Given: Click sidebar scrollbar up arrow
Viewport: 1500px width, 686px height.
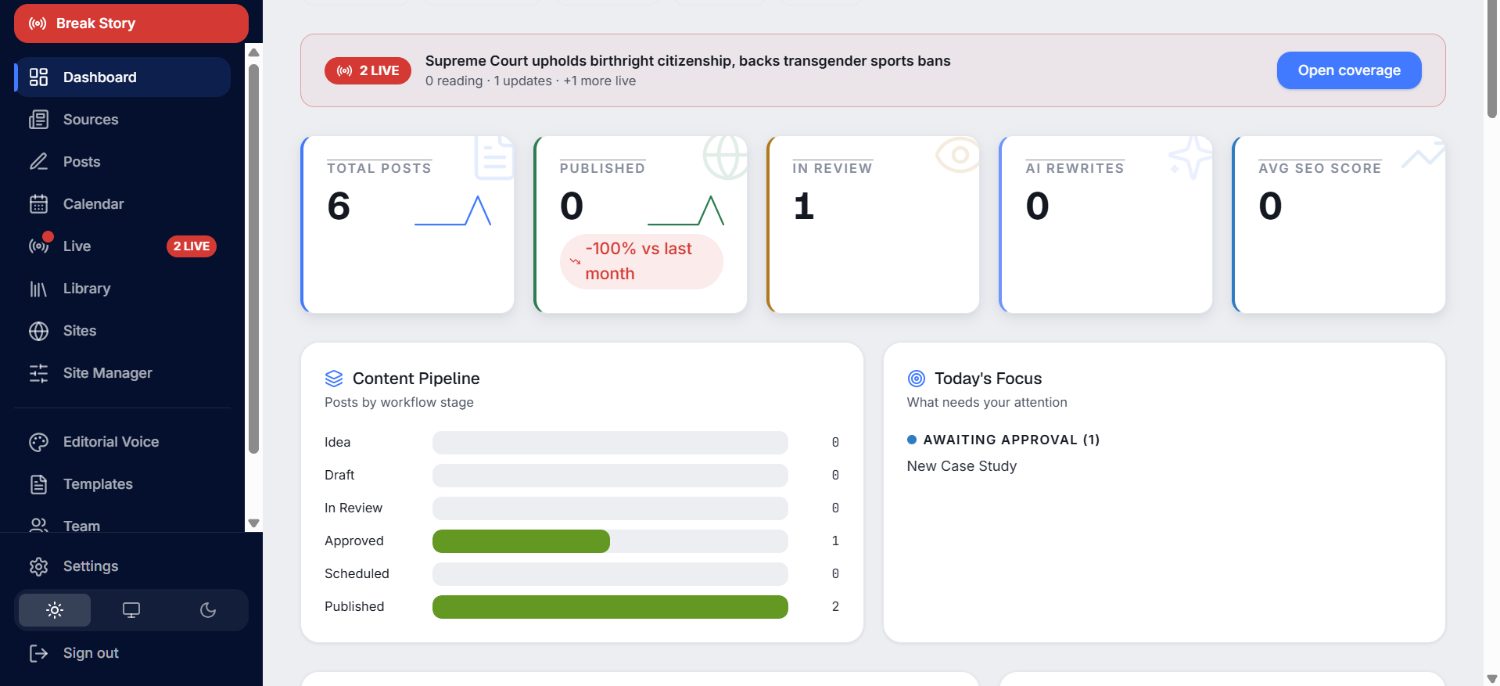Looking at the screenshot, I should pos(254,52).
